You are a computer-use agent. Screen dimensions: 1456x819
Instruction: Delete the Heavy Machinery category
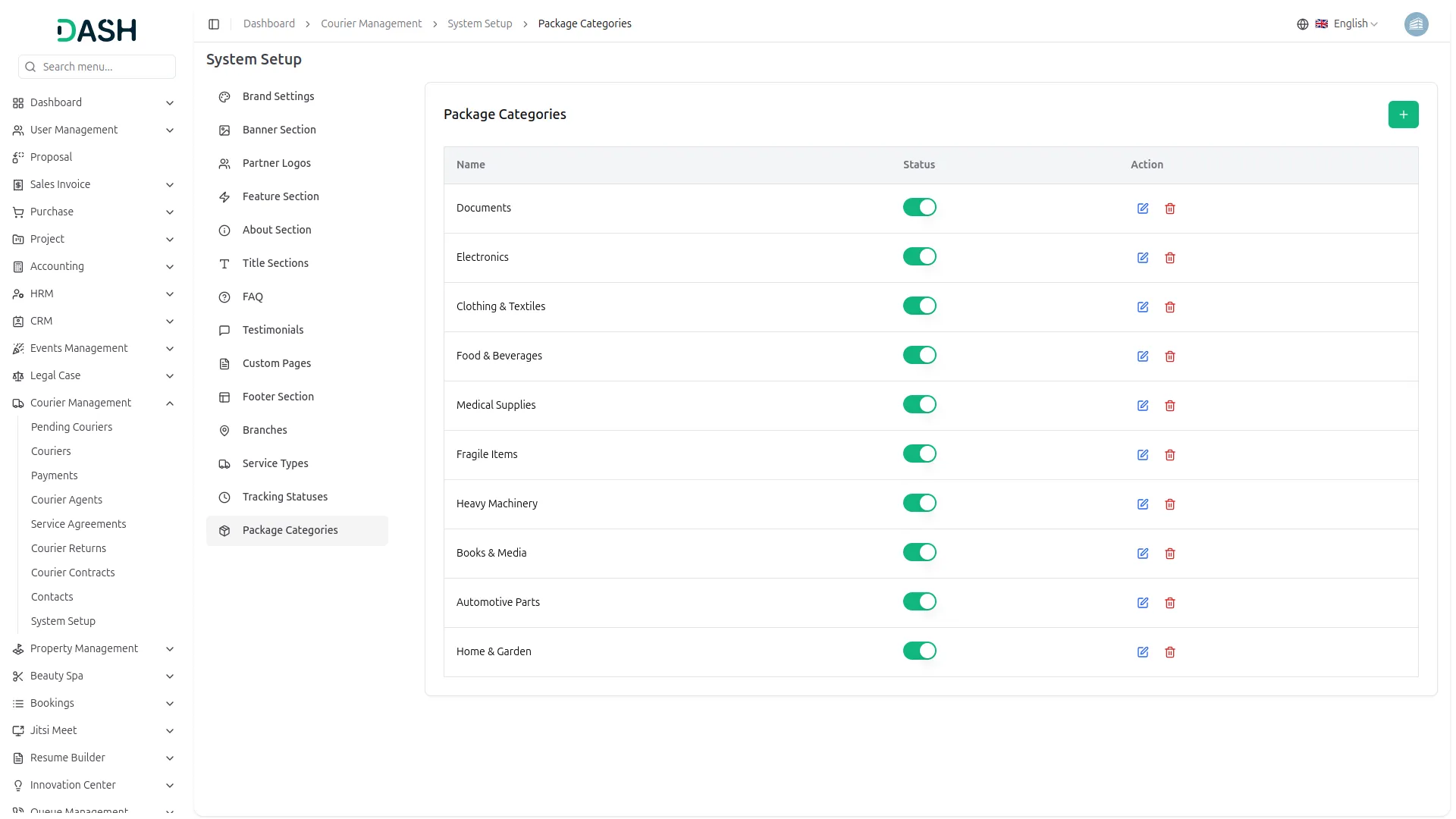coord(1170,504)
